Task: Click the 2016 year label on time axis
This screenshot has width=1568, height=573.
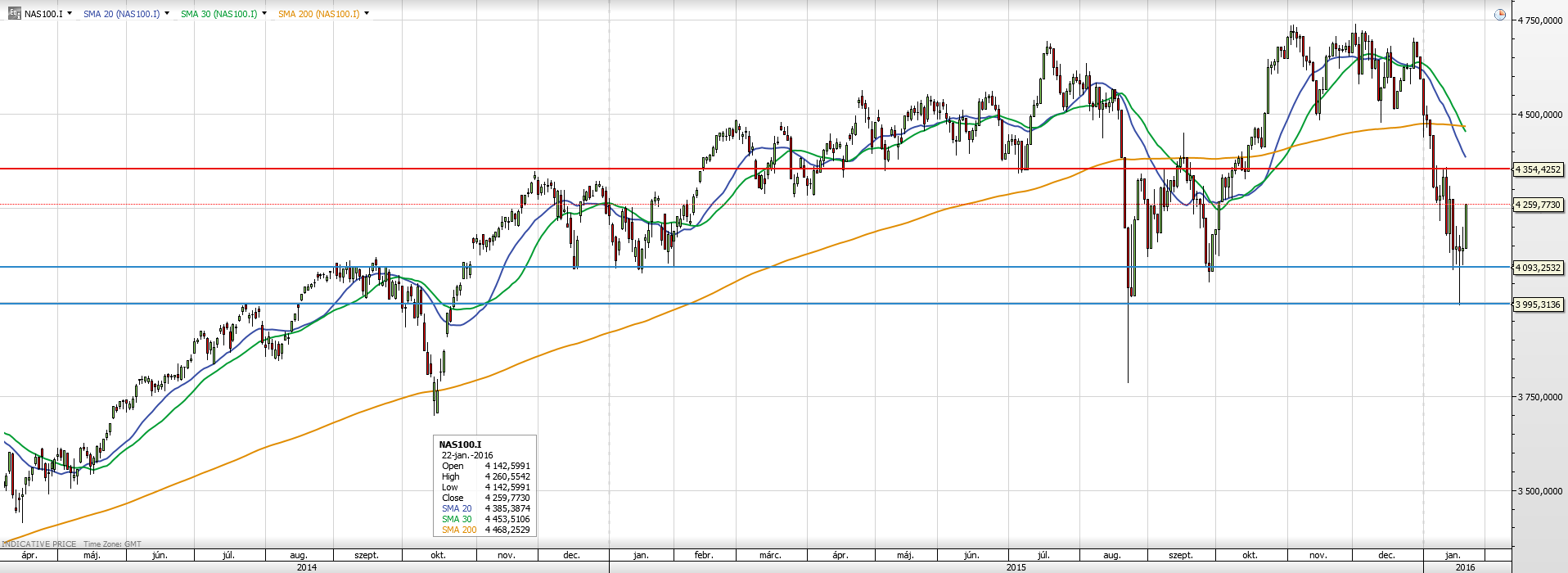Action: [x=1466, y=567]
